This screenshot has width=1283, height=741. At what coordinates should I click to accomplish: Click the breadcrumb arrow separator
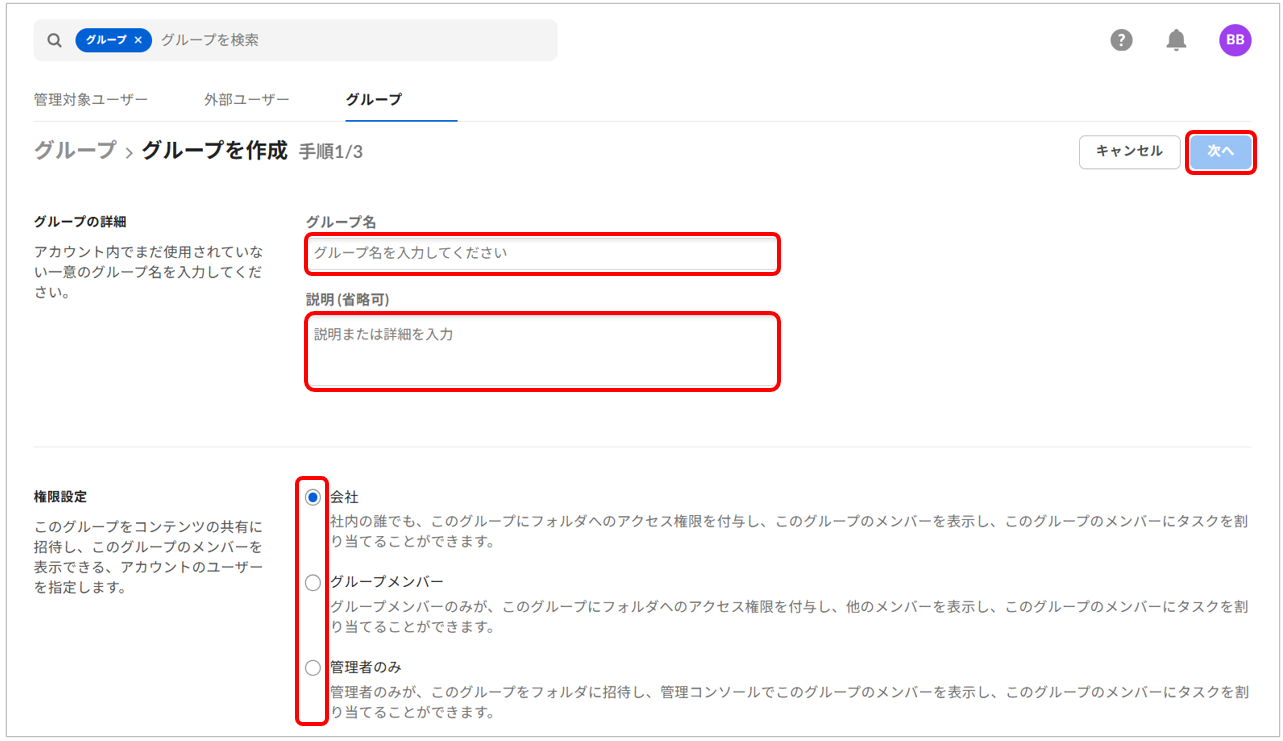pos(129,153)
